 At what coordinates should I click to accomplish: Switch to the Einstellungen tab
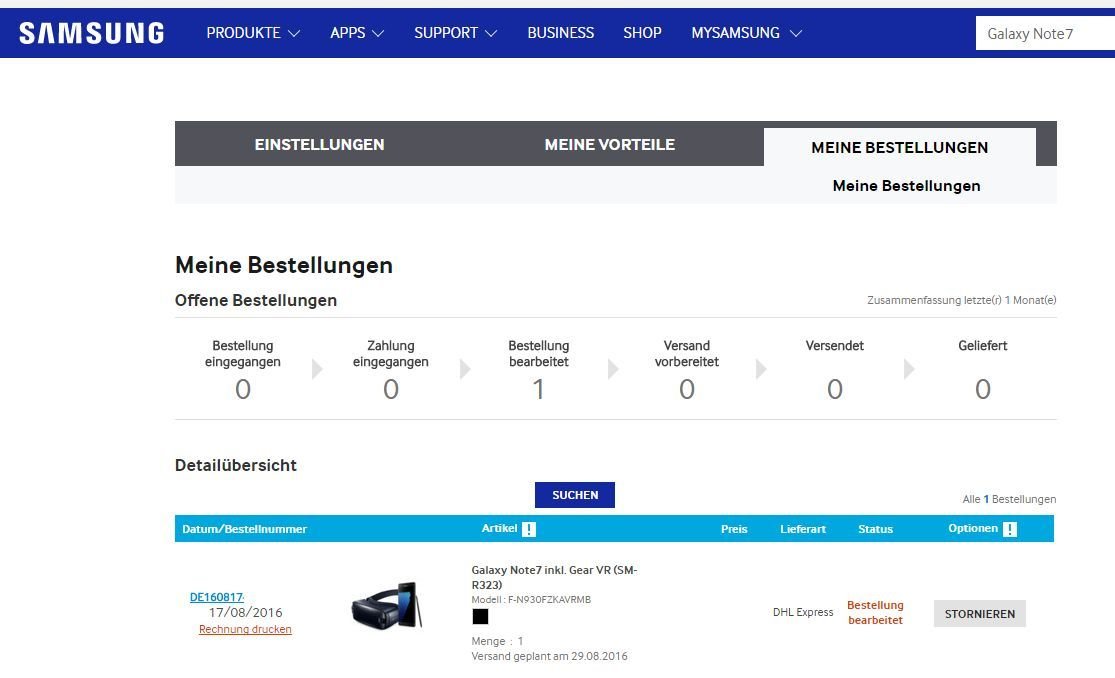click(x=319, y=144)
